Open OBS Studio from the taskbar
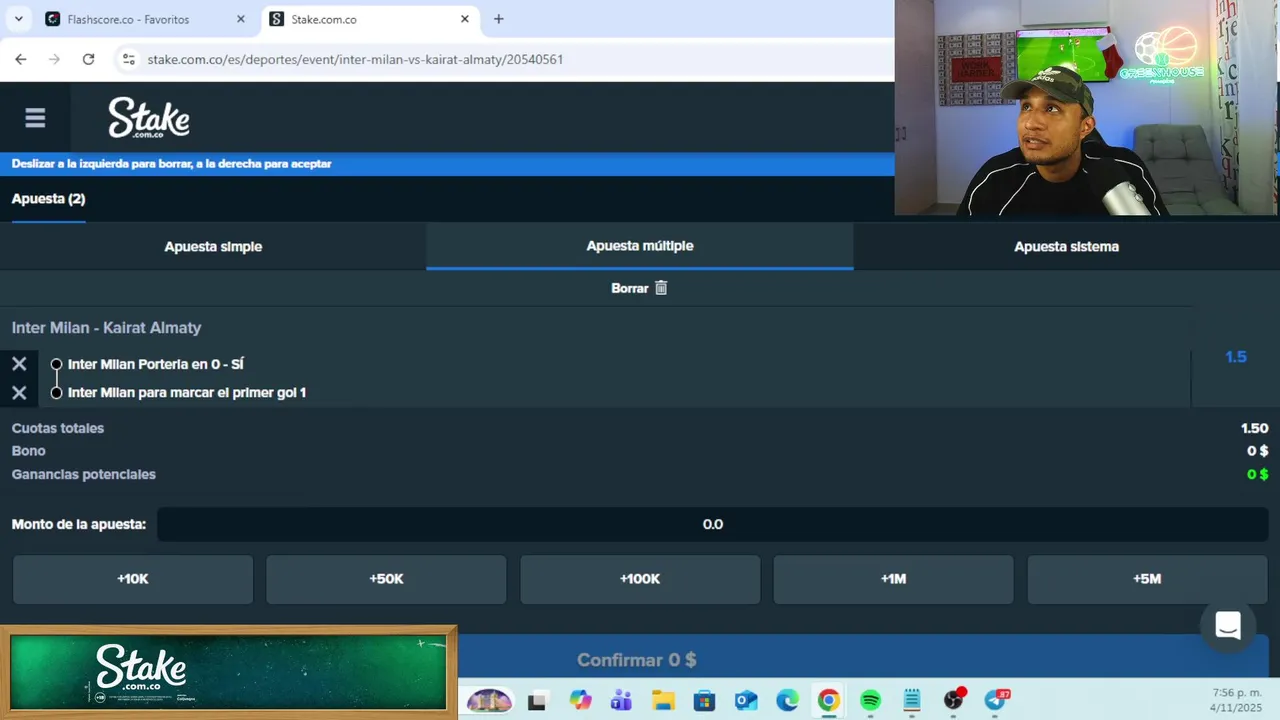Screen dimensions: 1280x720 [x=954, y=700]
